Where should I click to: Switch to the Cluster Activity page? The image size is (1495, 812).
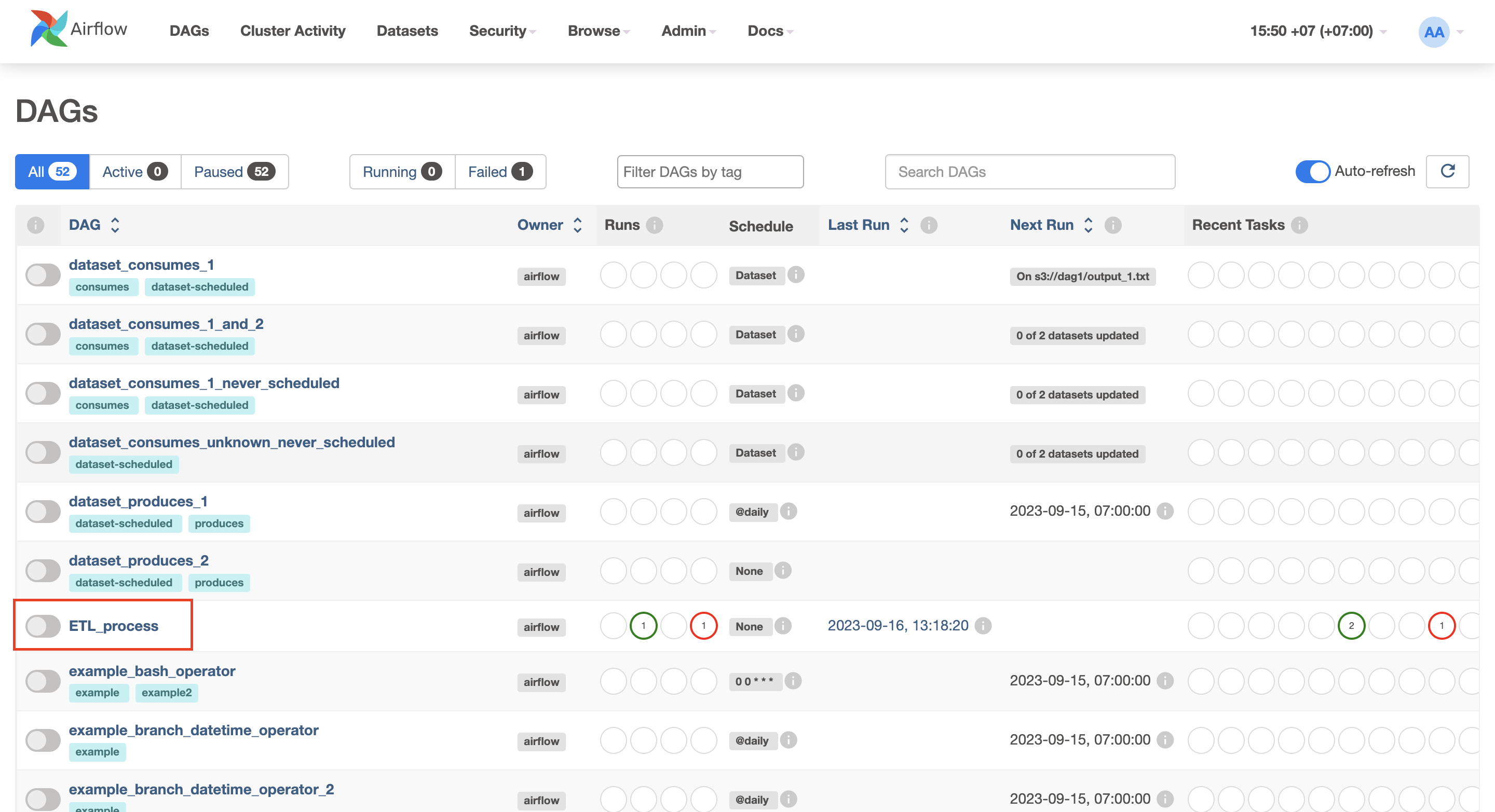point(292,31)
